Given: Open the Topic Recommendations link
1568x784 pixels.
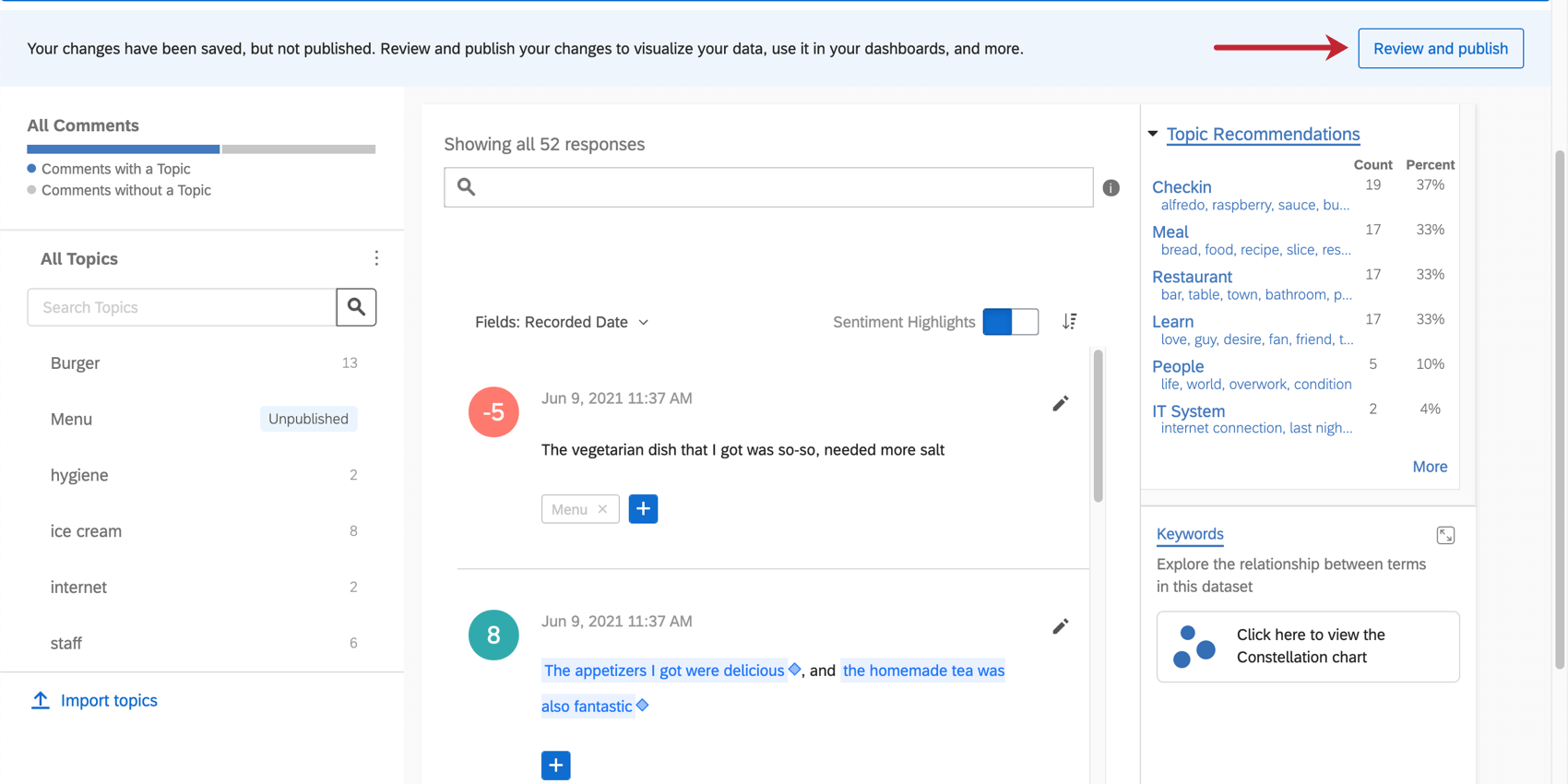Looking at the screenshot, I should (x=1263, y=134).
